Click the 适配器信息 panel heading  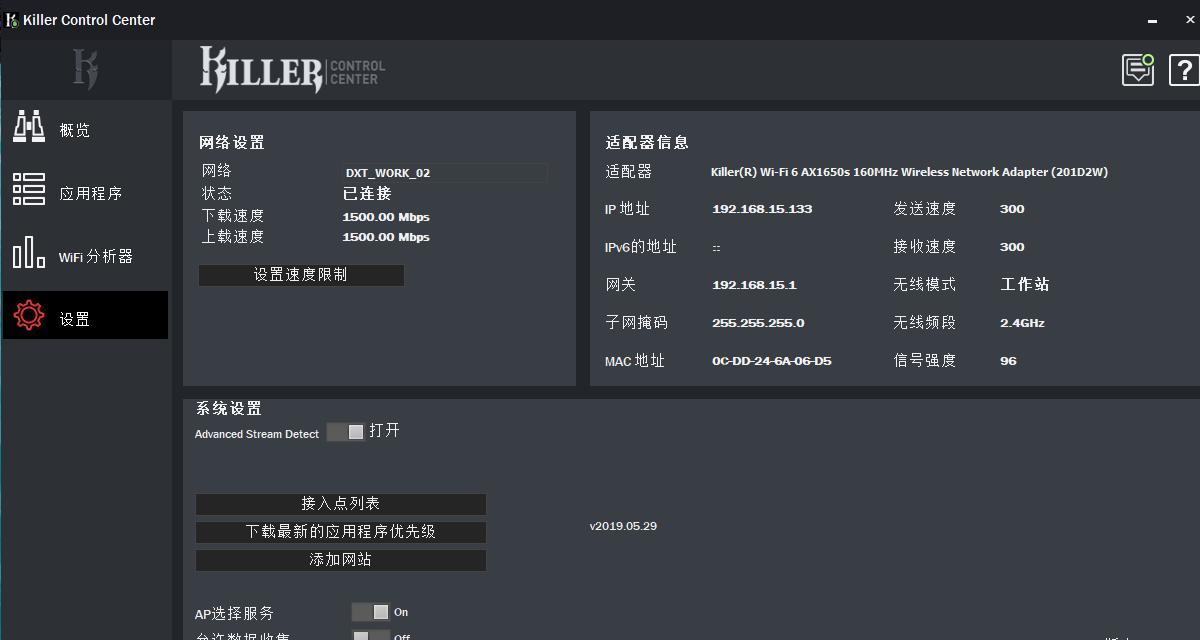[647, 143]
